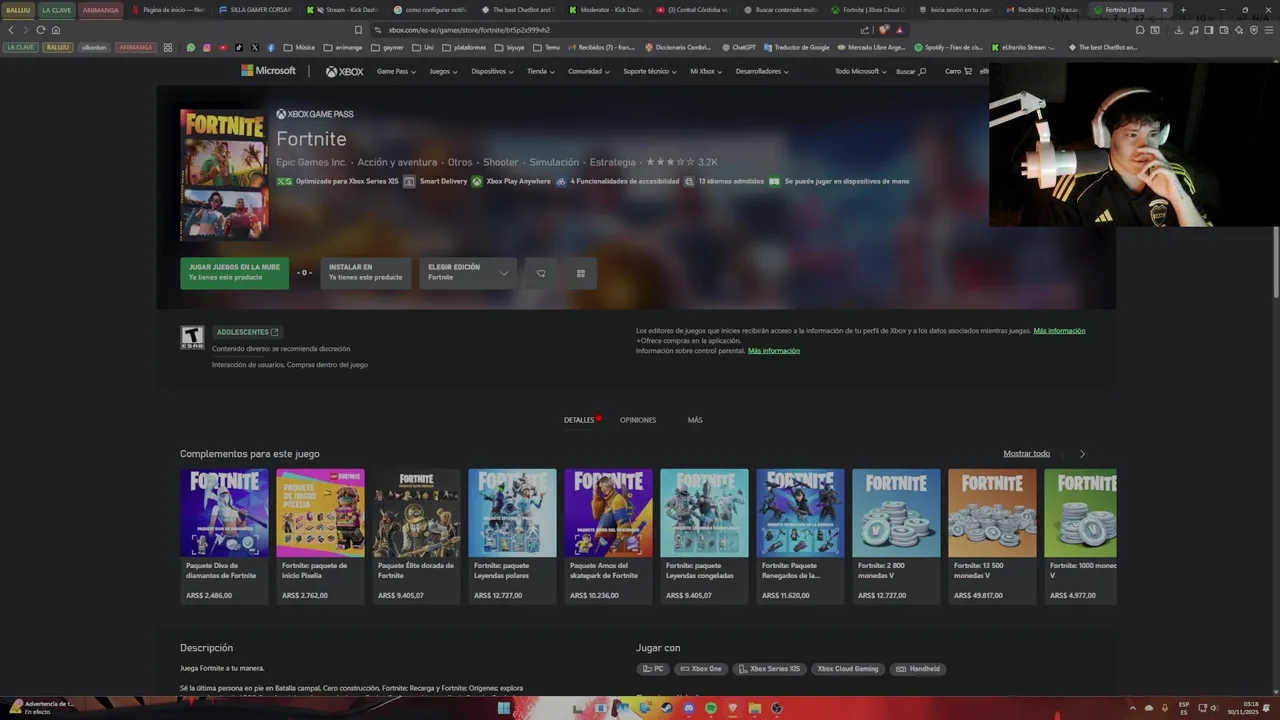Click the browser home icon
Screen dimensions: 1280x720
pyautogui.click(x=56, y=30)
